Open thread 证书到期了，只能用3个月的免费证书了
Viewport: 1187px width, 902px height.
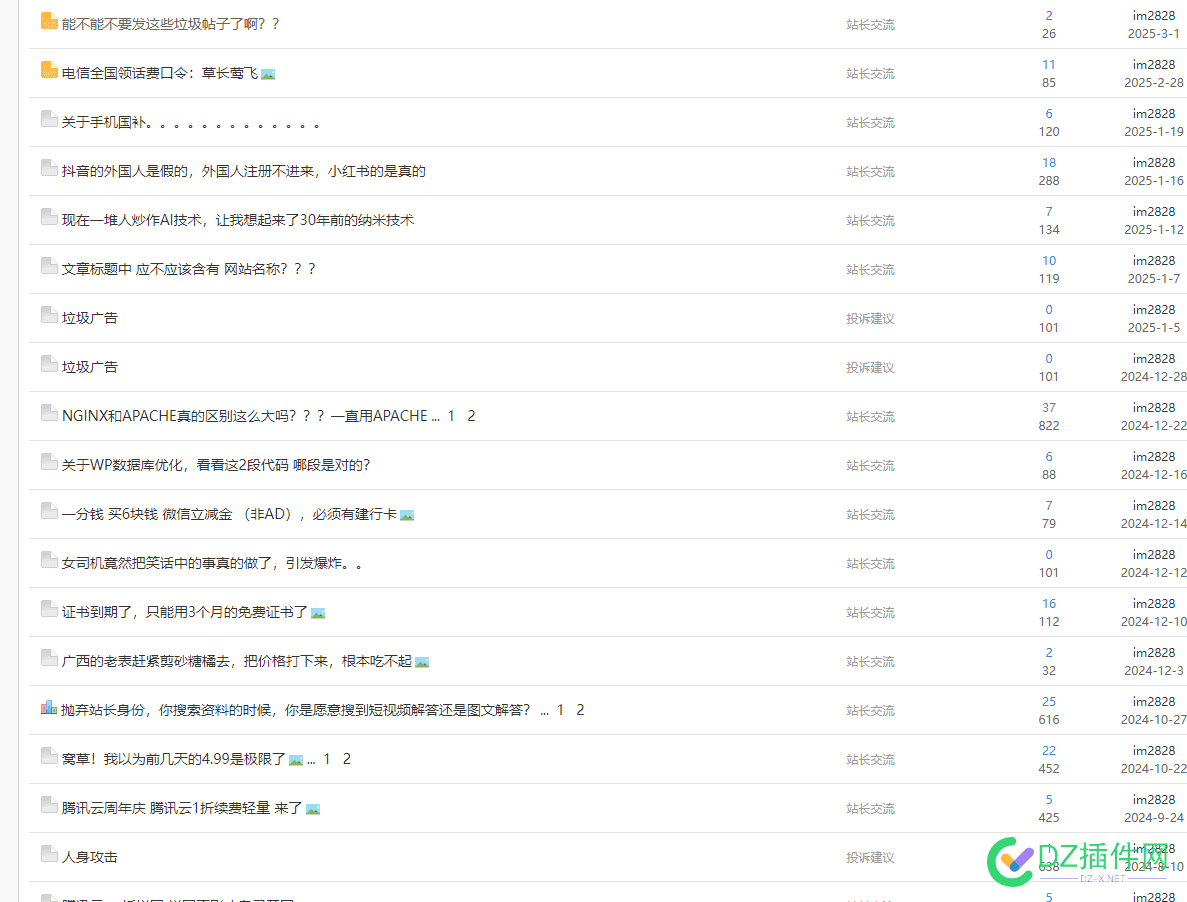pos(185,612)
